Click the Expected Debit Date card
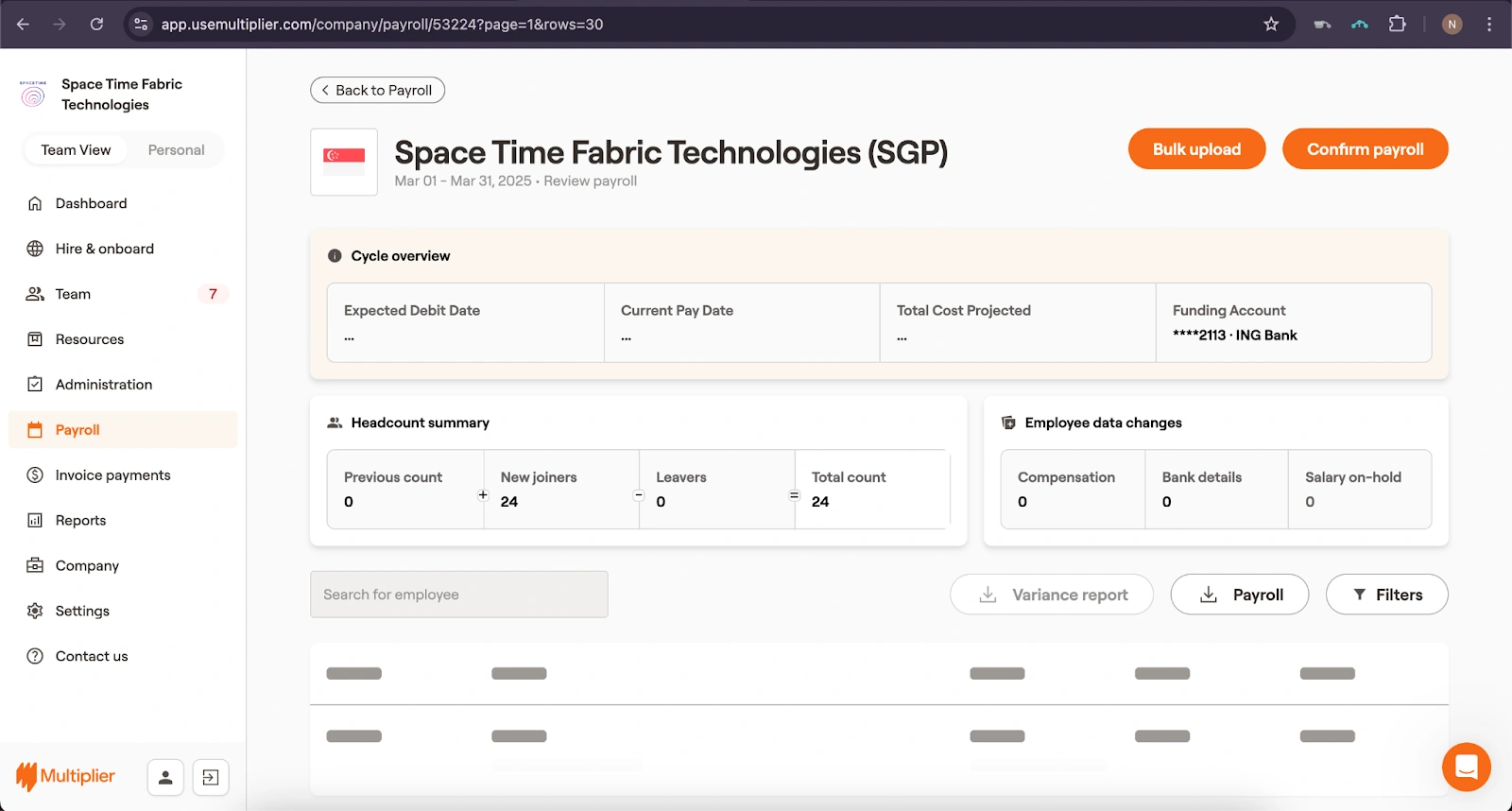Image resolution: width=1512 pixels, height=811 pixels. coord(466,322)
